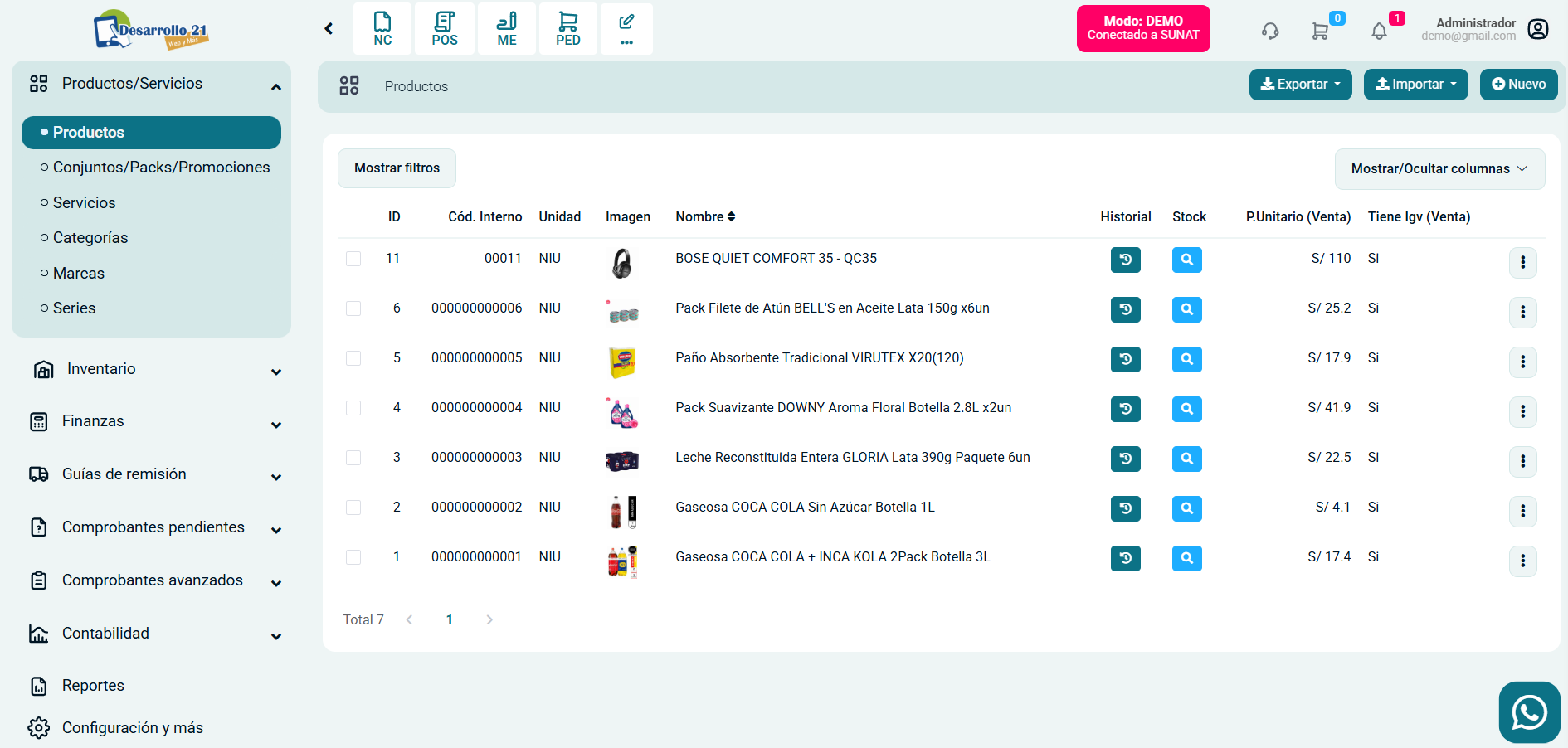
Task: Go to Categorías in sidebar
Action: point(90,238)
